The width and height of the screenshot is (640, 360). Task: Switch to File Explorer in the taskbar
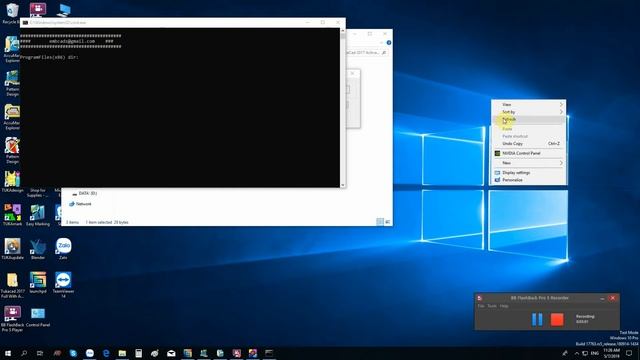point(122,353)
